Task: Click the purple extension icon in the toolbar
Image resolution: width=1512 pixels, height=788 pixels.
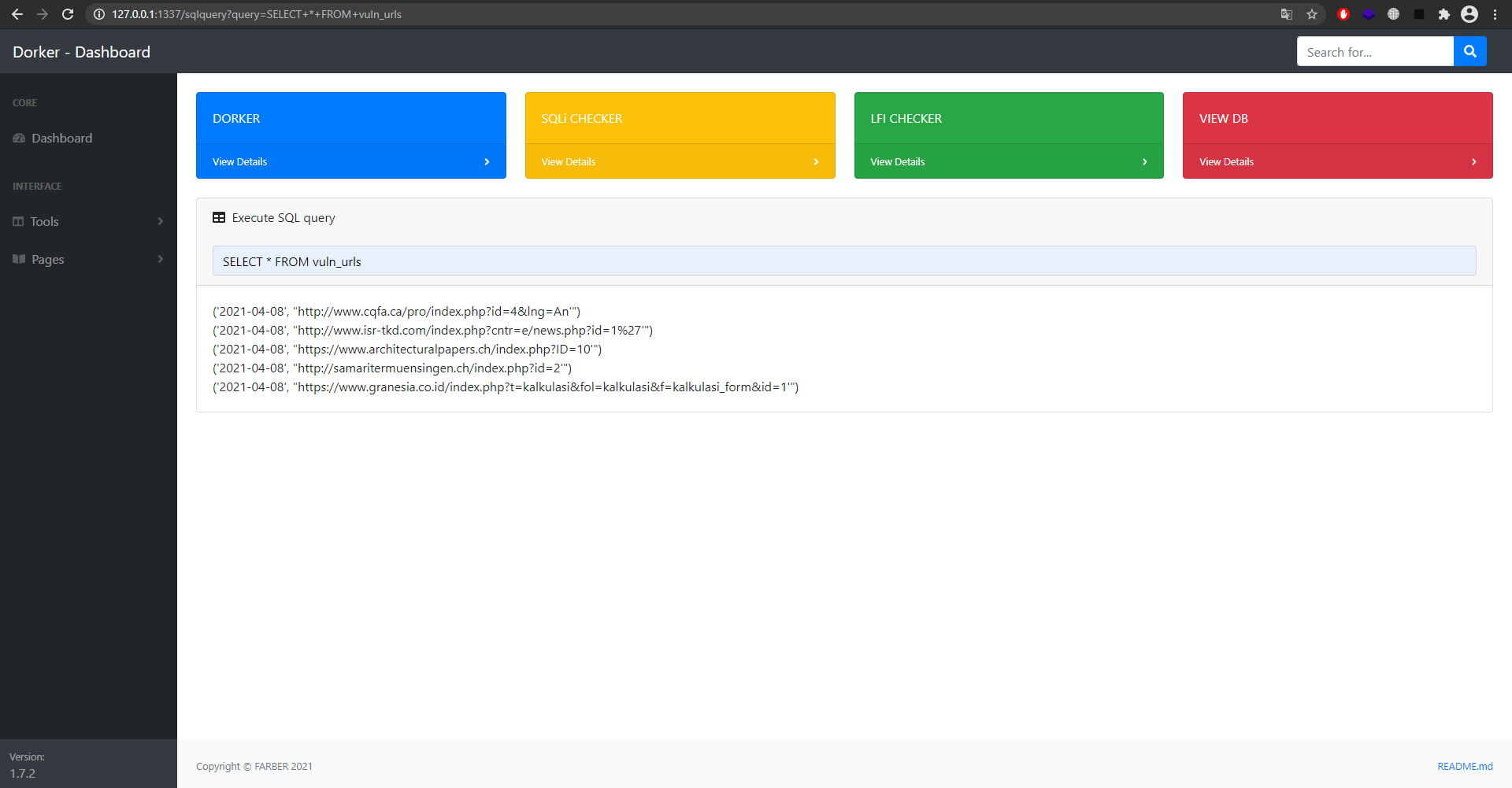Action: pos(1369,14)
